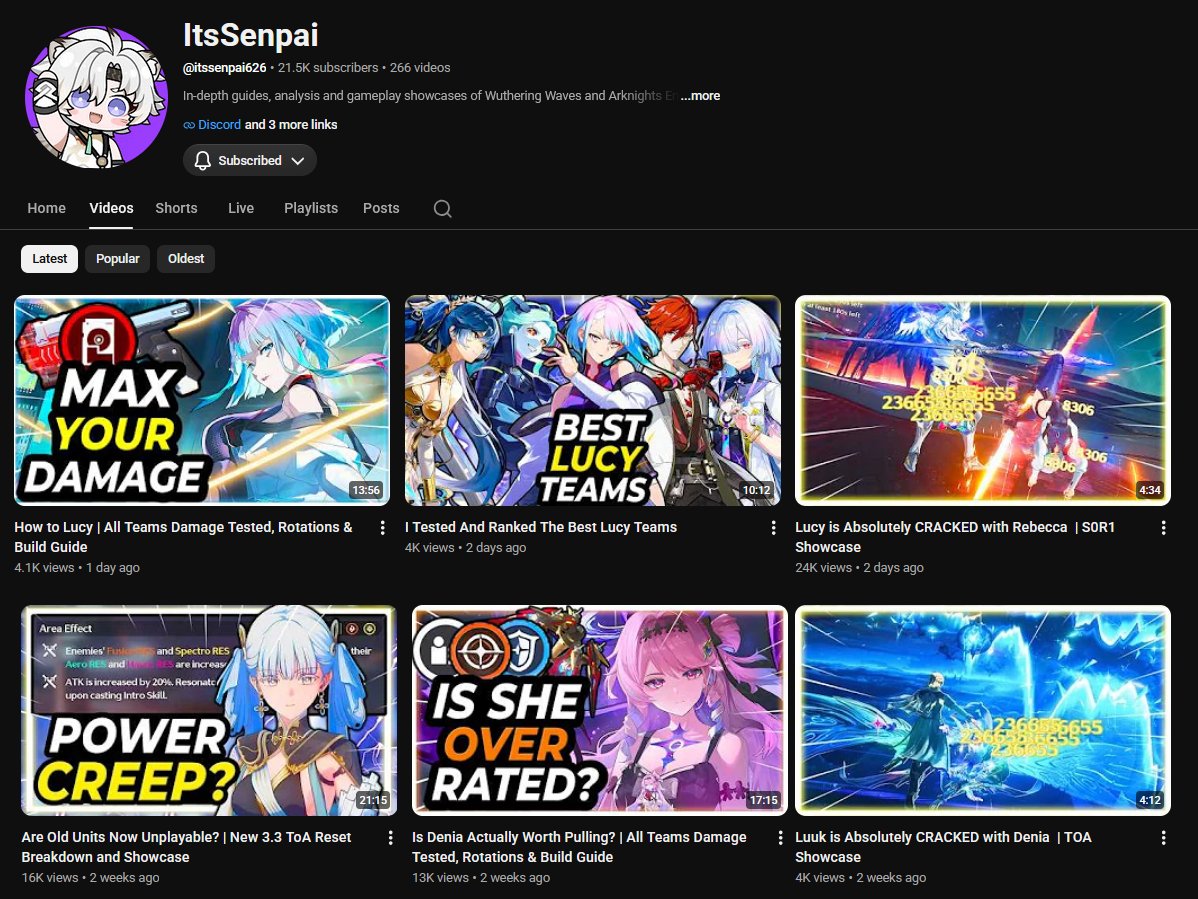Open options menu for Denia Worth Pulling video

[x=780, y=838]
